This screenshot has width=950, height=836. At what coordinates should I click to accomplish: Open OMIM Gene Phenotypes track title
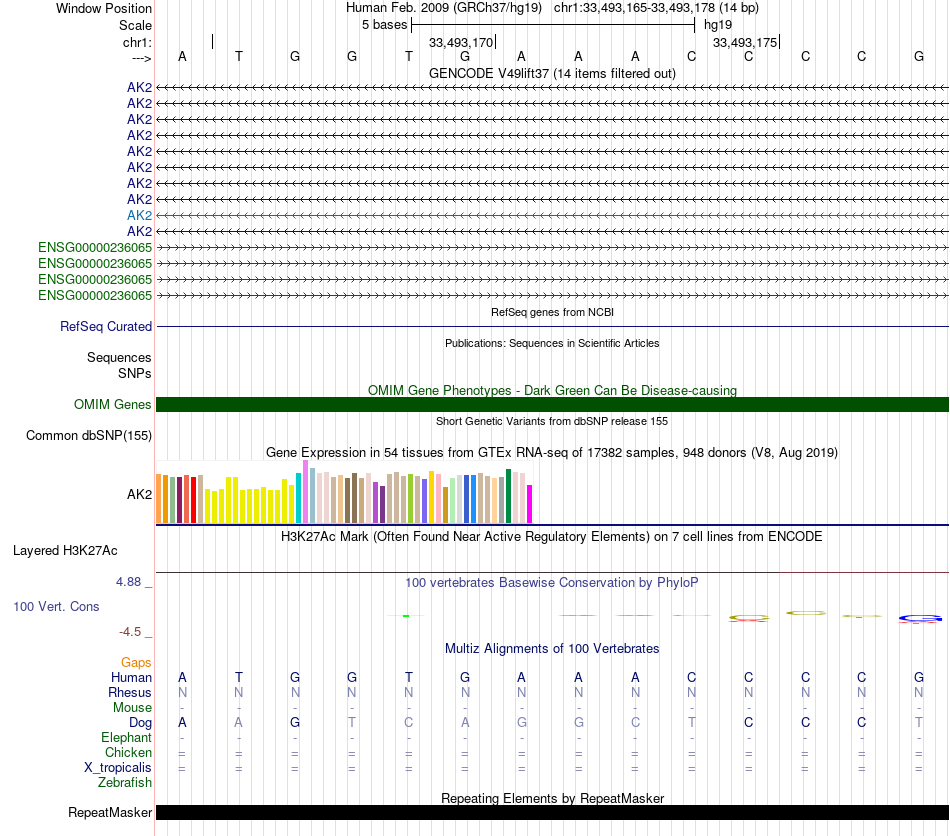tap(552, 390)
